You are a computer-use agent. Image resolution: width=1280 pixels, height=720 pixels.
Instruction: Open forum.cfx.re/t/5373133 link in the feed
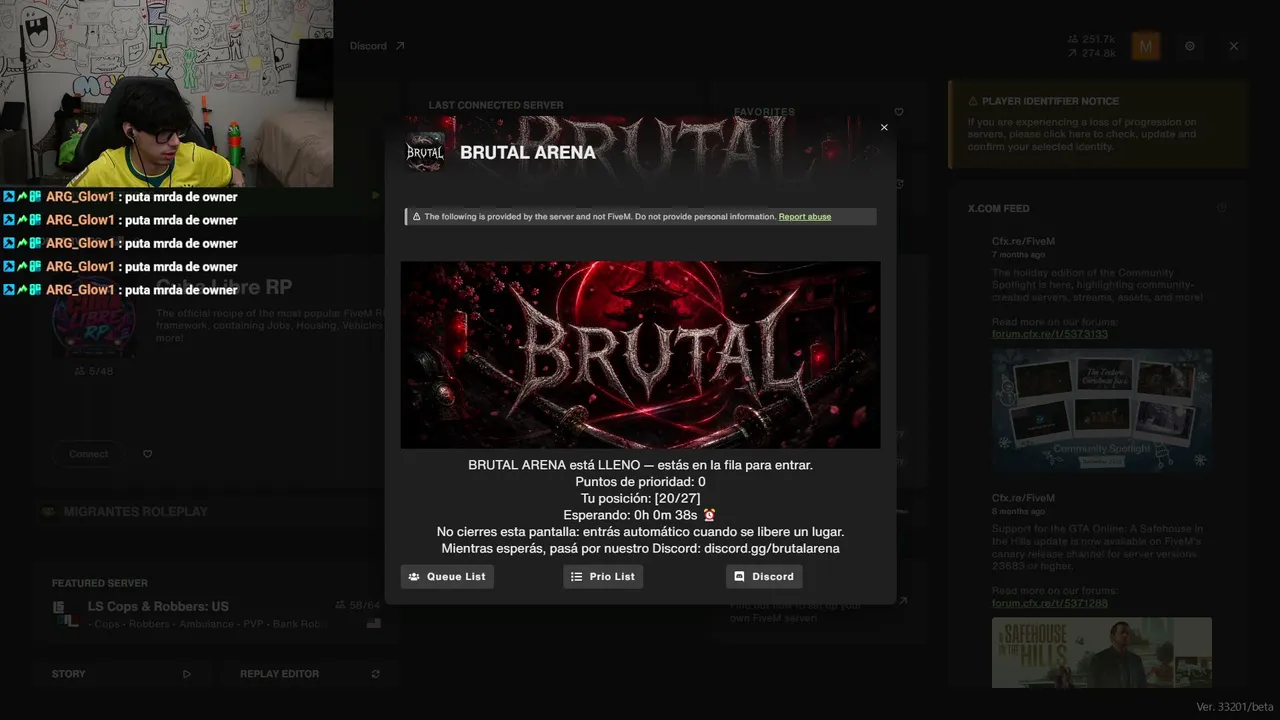[x=1050, y=334]
